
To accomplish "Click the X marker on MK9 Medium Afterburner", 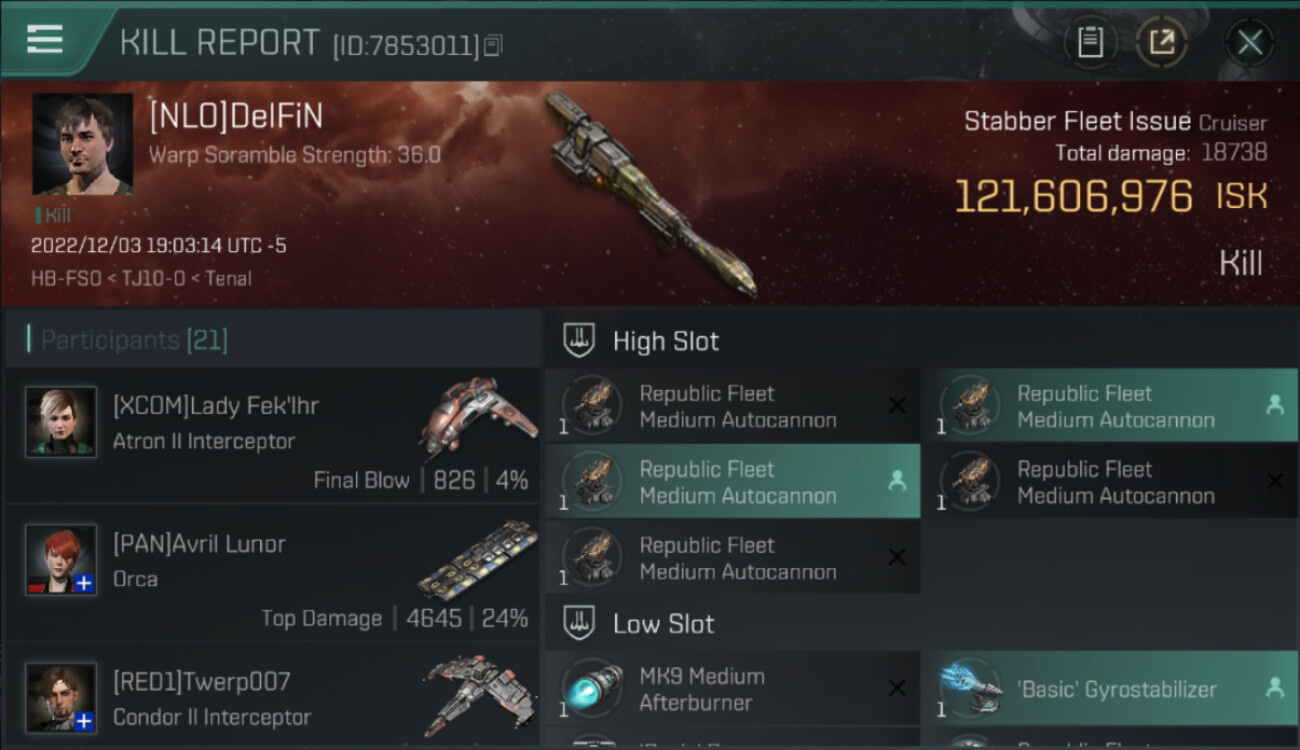I will click(x=897, y=688).
